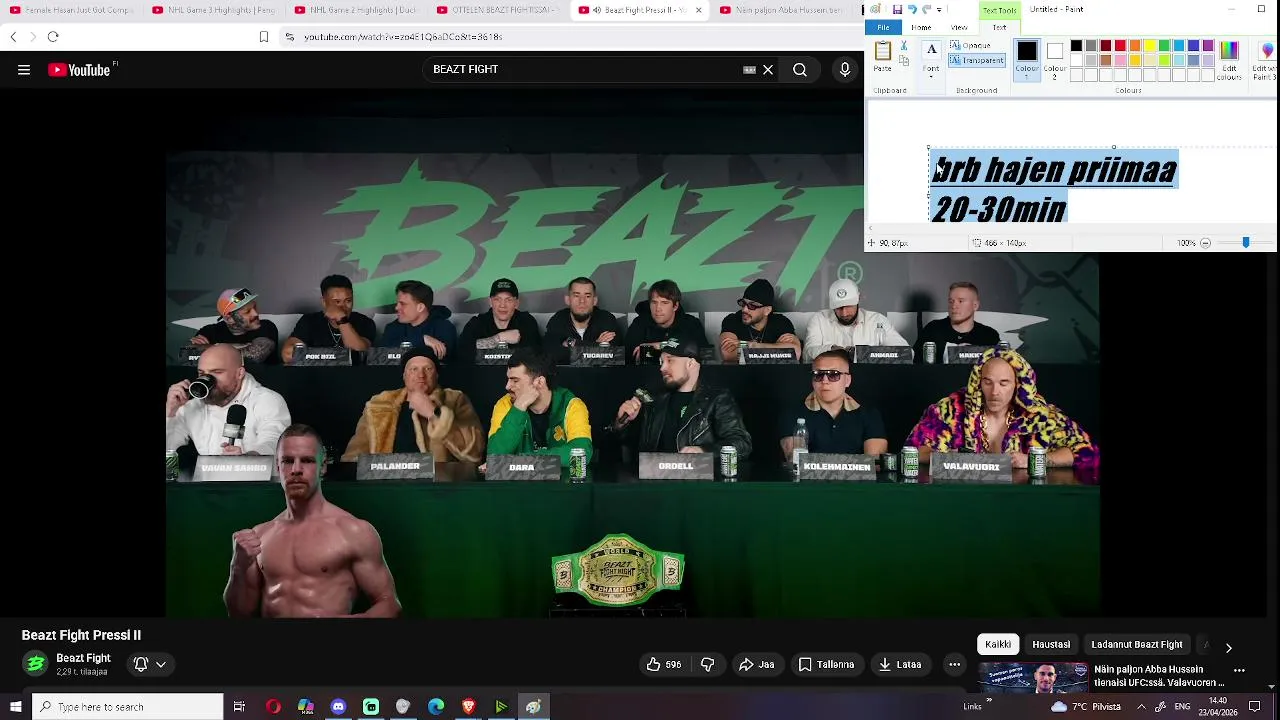Open Beazt Fight channel name link
Screen dimensions: 1280x720
point(83,658)
